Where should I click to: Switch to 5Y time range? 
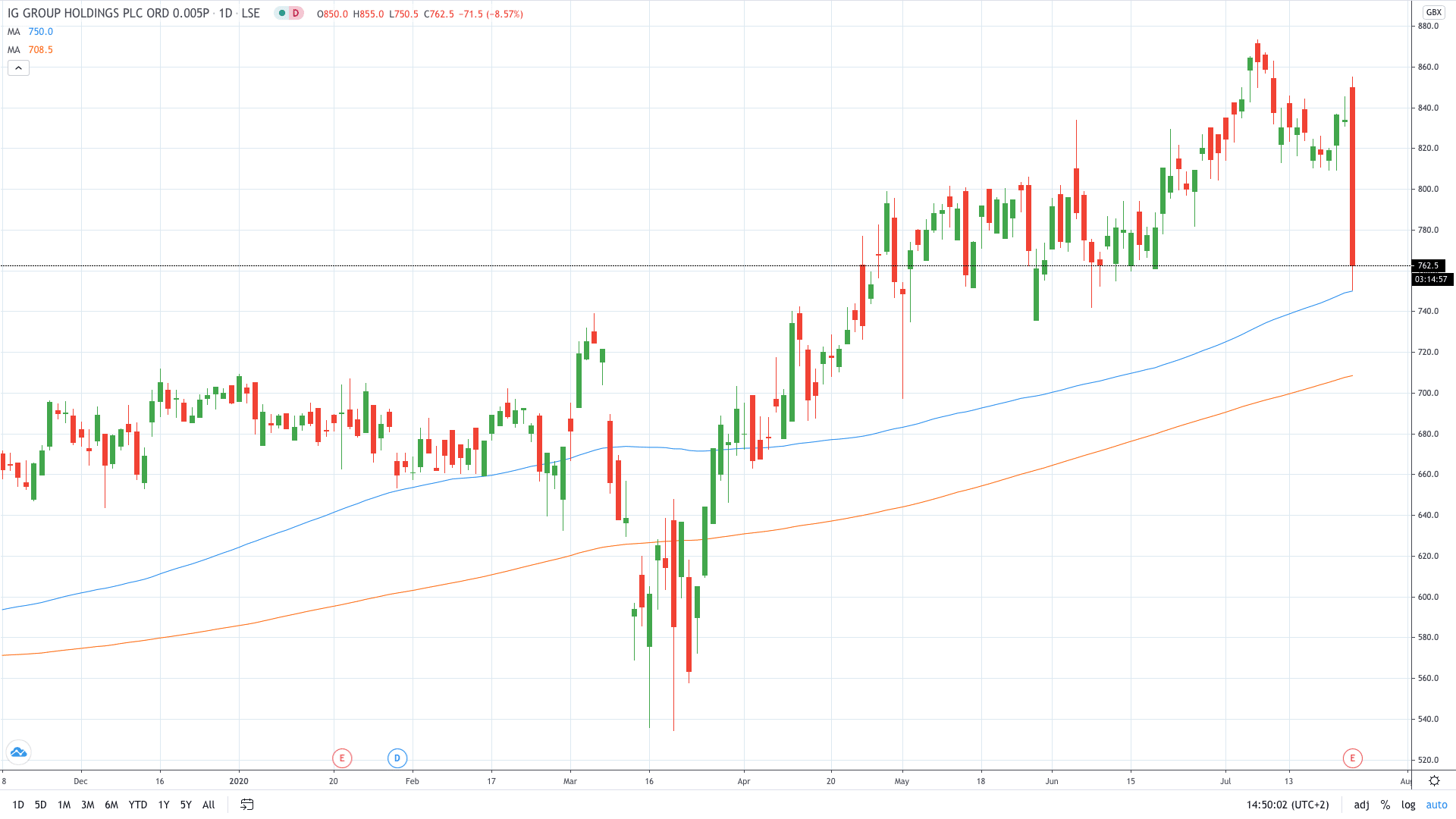(186, 805)
